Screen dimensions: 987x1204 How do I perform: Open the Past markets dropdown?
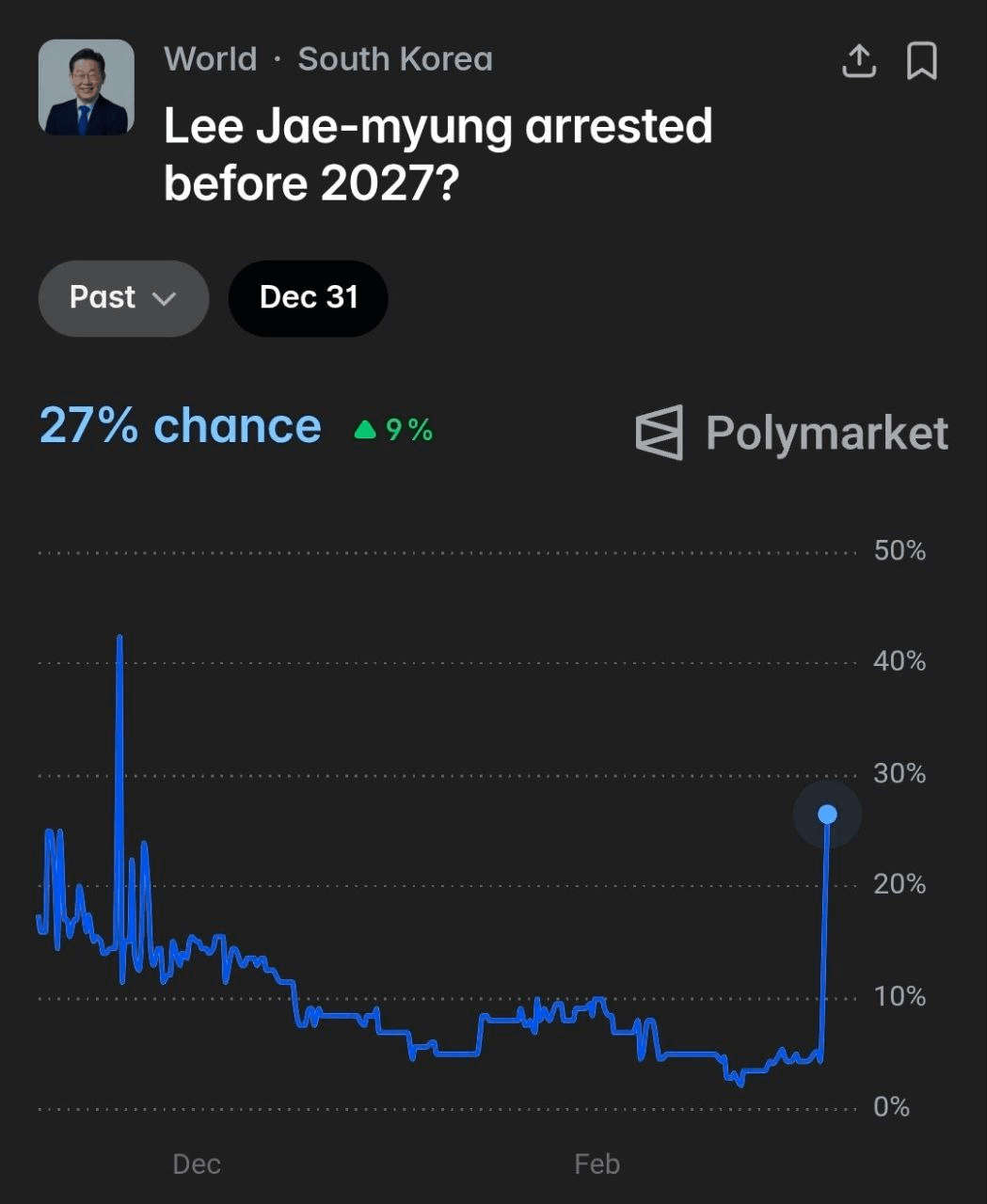tap(122, 298)
